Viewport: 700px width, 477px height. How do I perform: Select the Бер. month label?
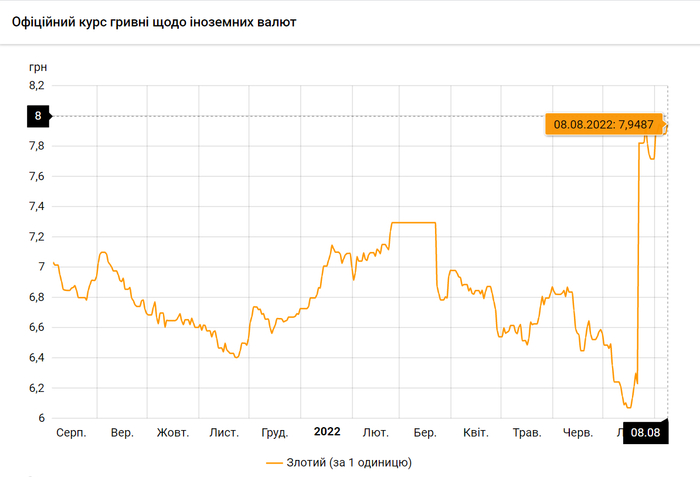[425, 433]
